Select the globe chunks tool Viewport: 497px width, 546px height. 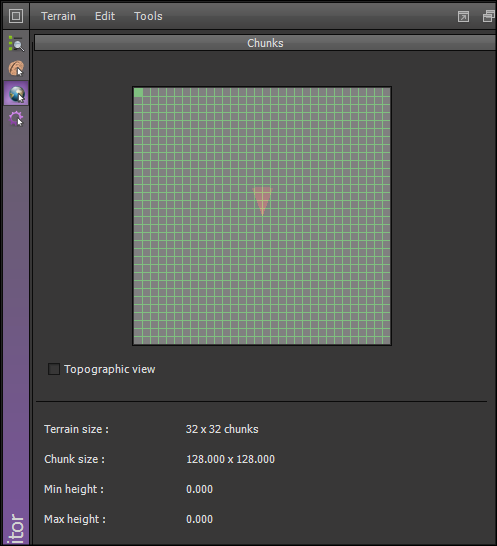(x=16, y=93)
